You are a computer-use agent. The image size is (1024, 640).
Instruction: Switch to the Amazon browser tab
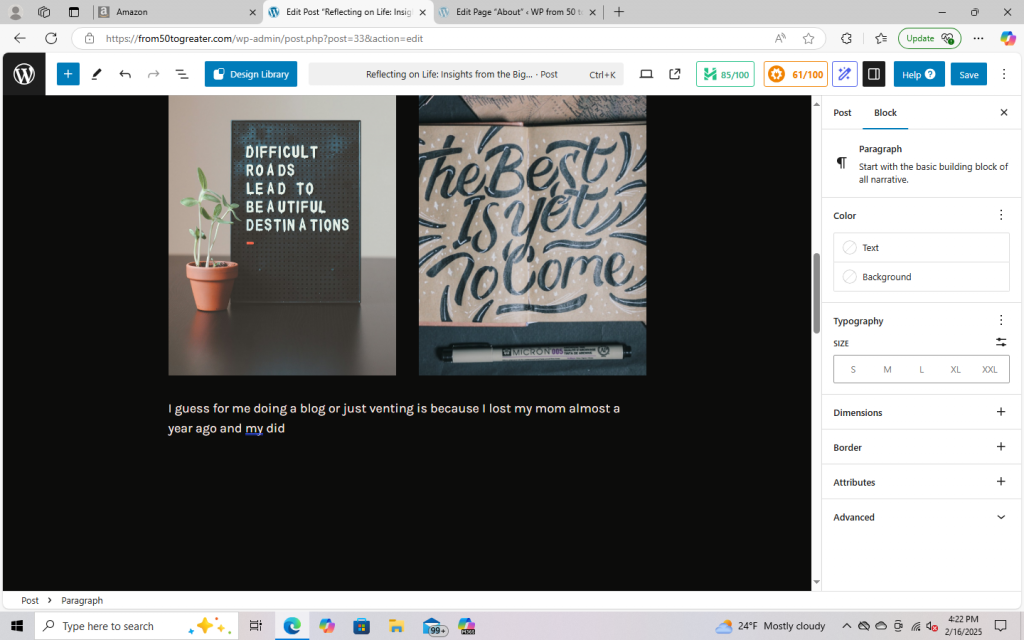(x=175, y=12)
